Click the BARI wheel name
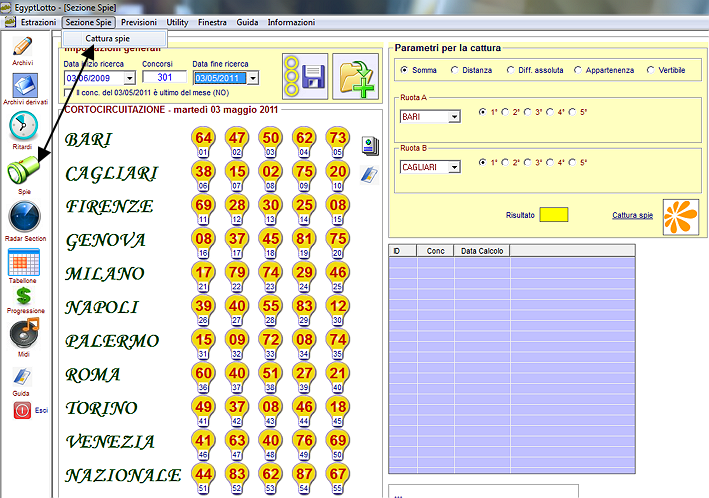 88,140
